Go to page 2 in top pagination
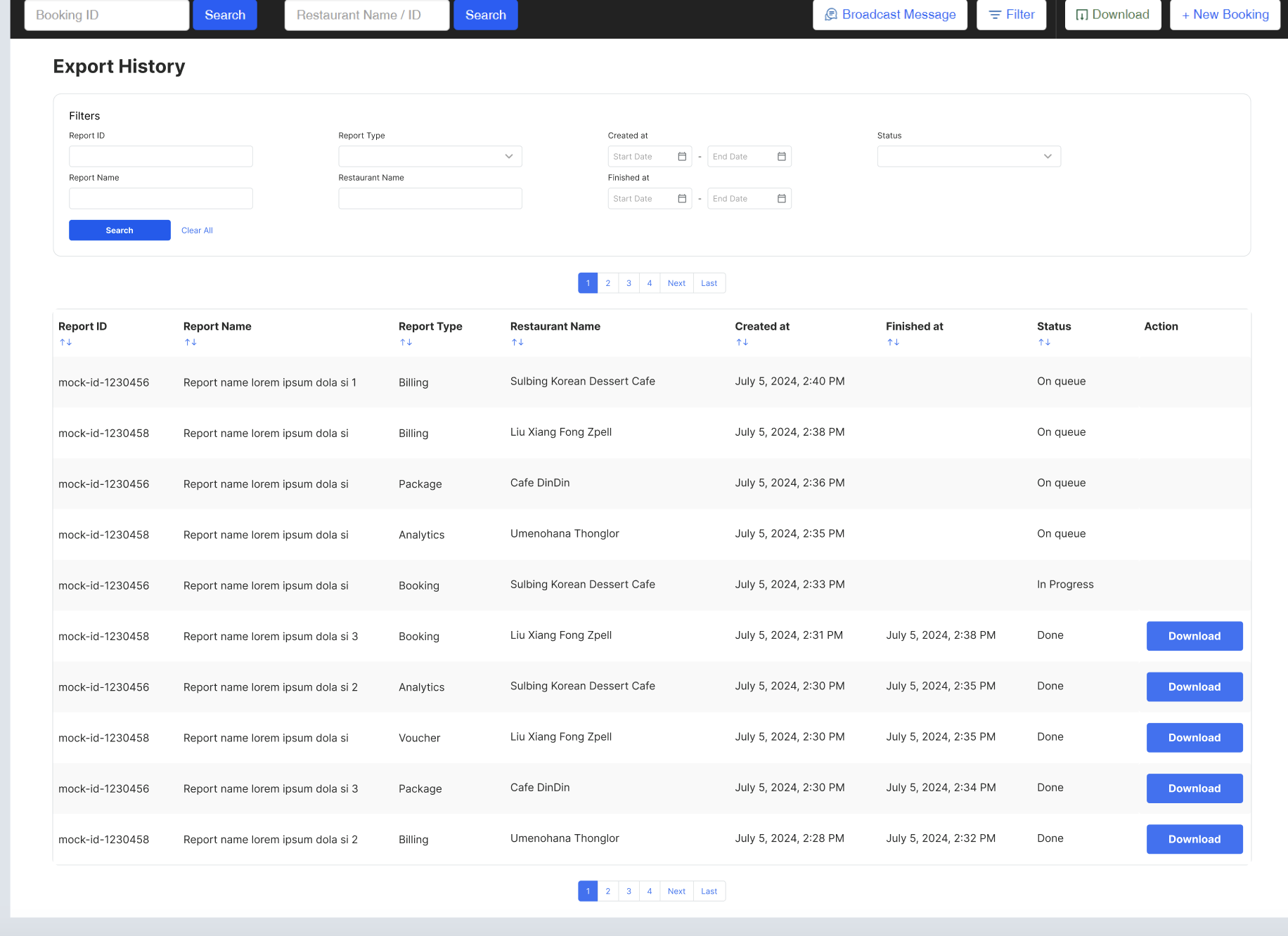 pos(608,283)
